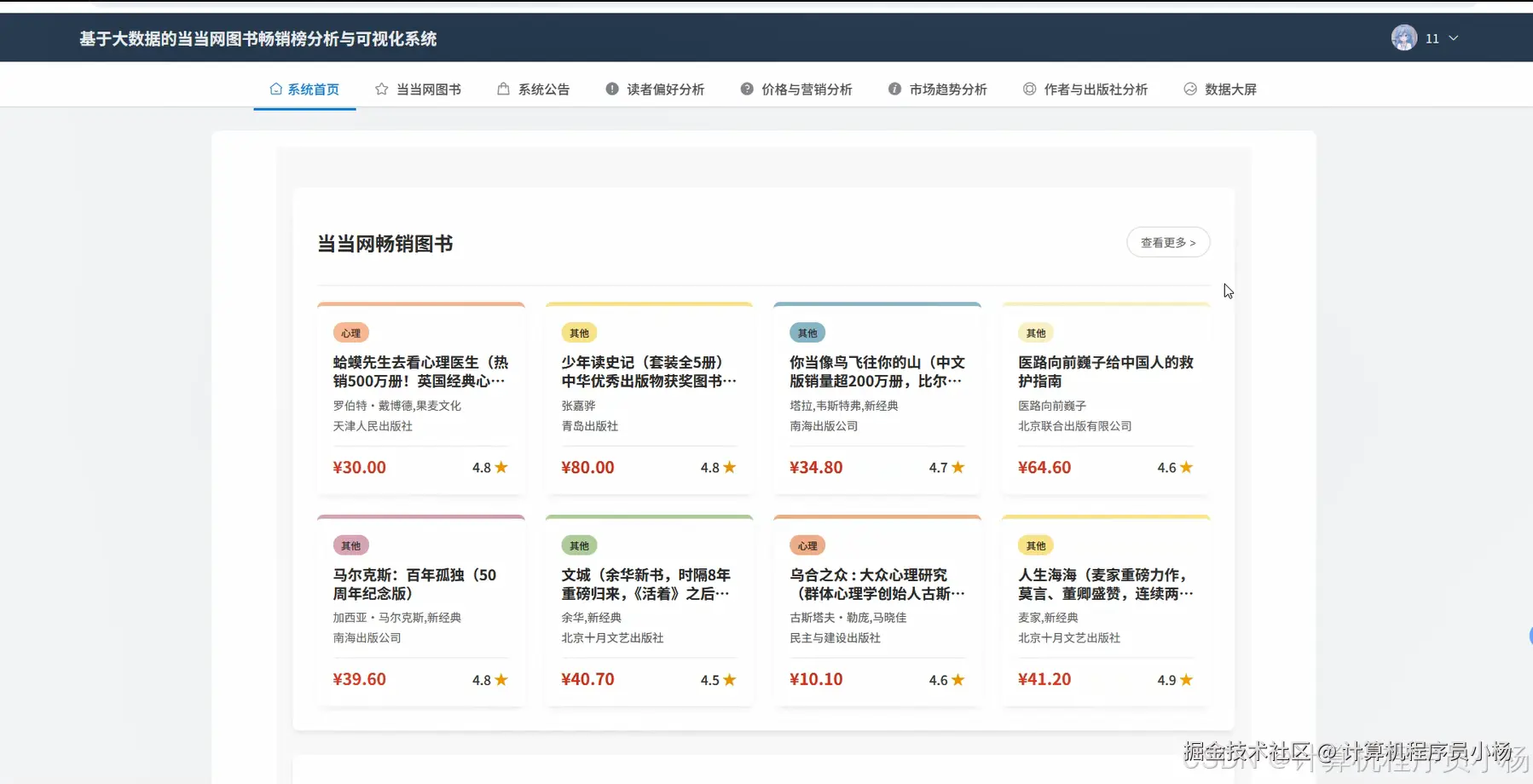Click the home icon beside 系统首页

click(x=275, y=89)
